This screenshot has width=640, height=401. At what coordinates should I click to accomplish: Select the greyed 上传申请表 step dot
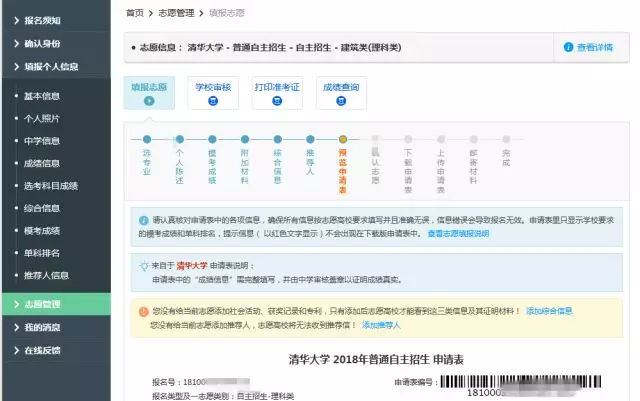click(441, 139)
